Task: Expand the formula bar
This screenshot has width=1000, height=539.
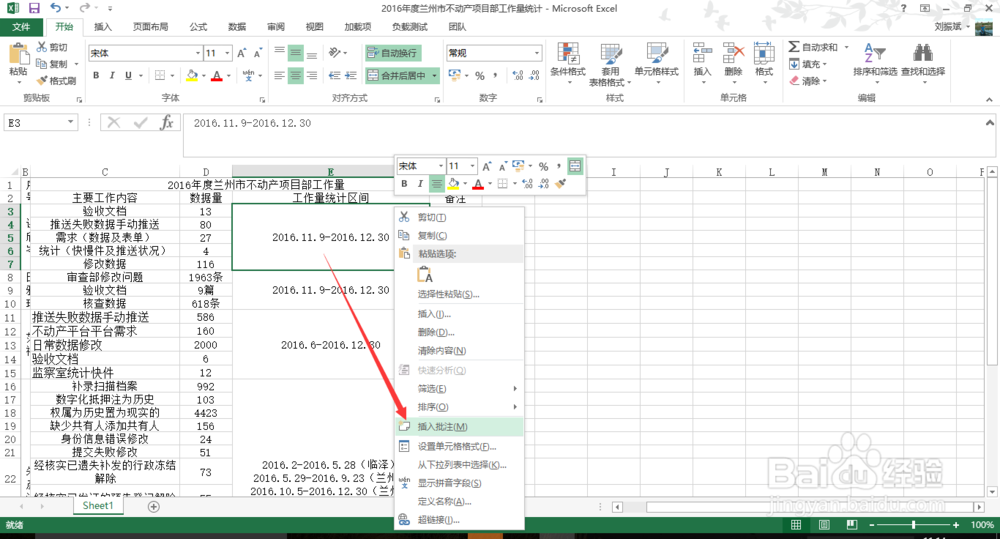Action: pyautogui.click(x=989, y=122)
